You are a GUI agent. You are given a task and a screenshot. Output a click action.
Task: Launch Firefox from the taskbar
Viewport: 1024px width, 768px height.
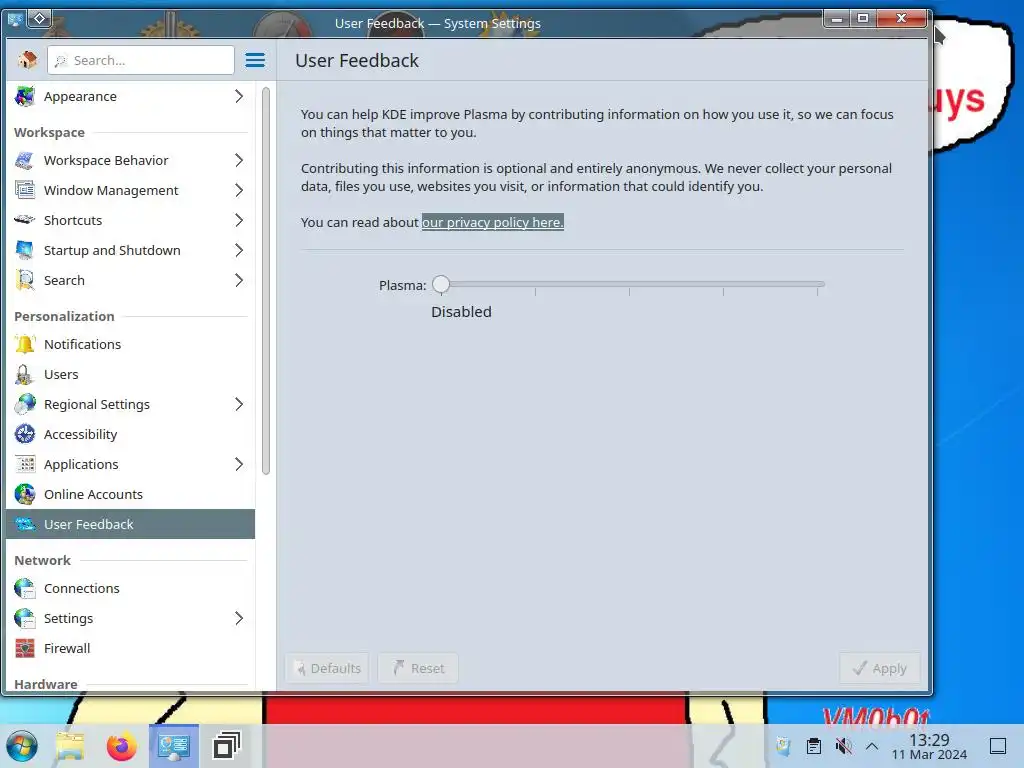121,746
